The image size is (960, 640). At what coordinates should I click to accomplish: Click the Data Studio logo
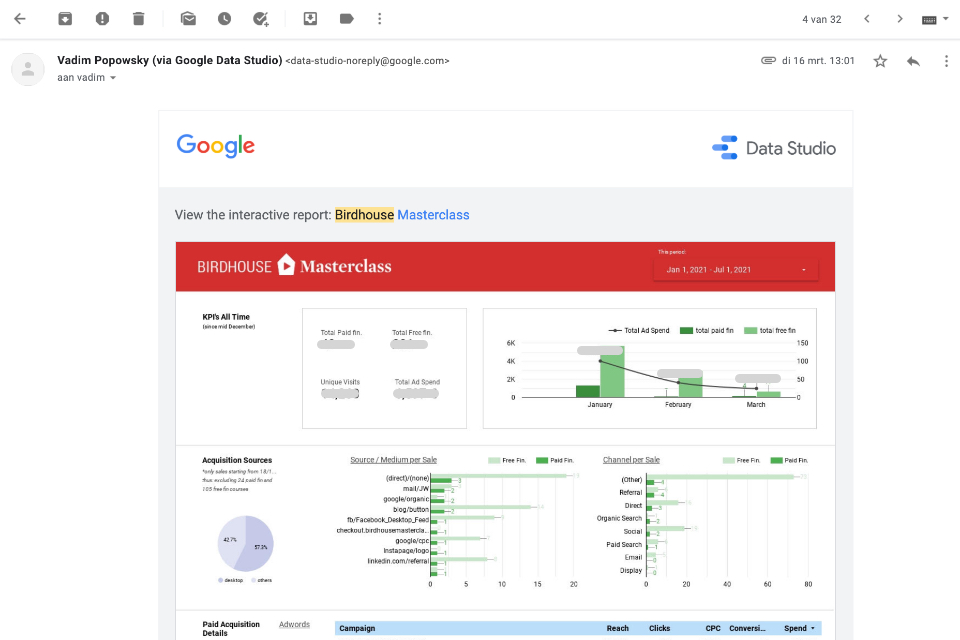coord(774,148)
